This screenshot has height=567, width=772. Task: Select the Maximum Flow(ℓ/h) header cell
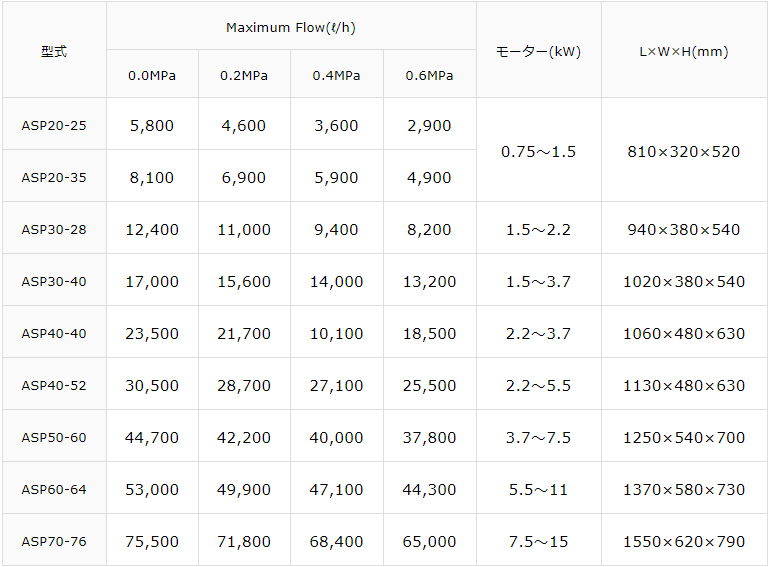click(x=291, y=27)
